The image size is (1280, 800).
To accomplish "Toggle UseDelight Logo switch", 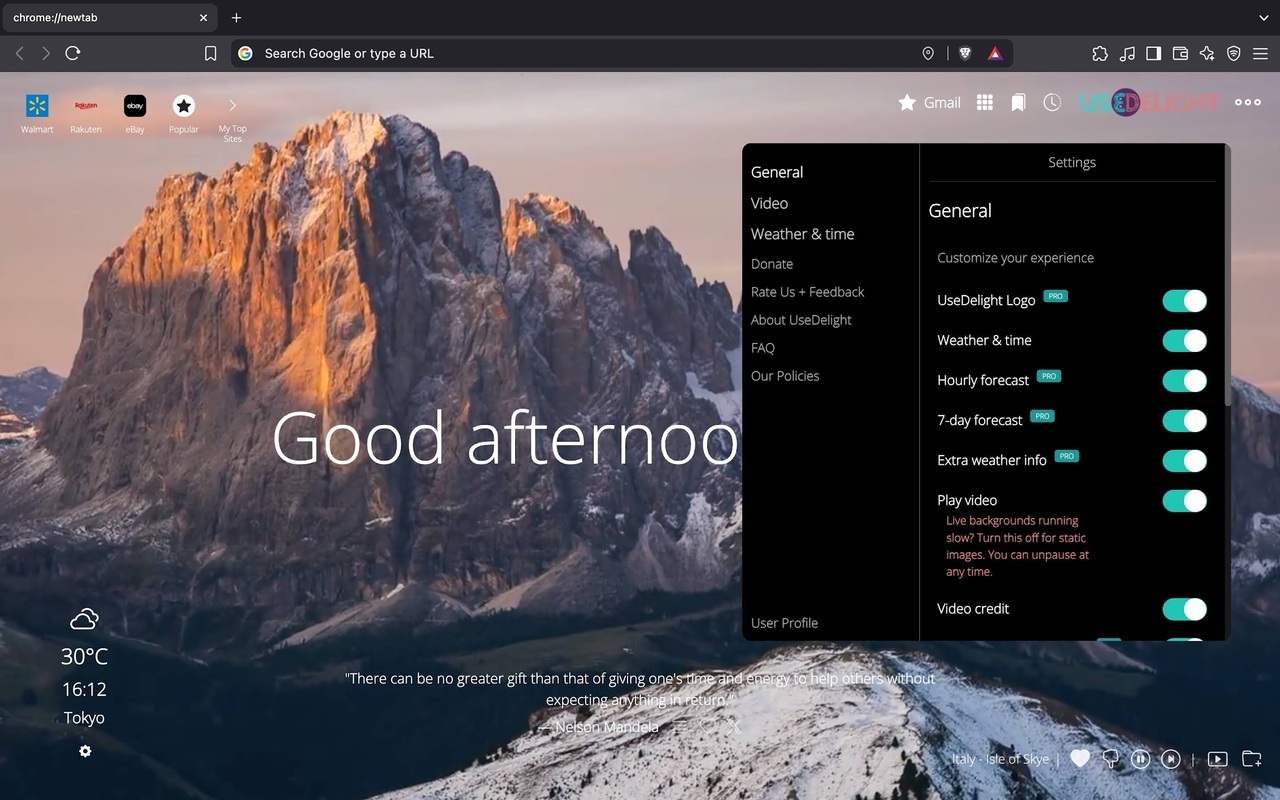I will point(1184,300).
